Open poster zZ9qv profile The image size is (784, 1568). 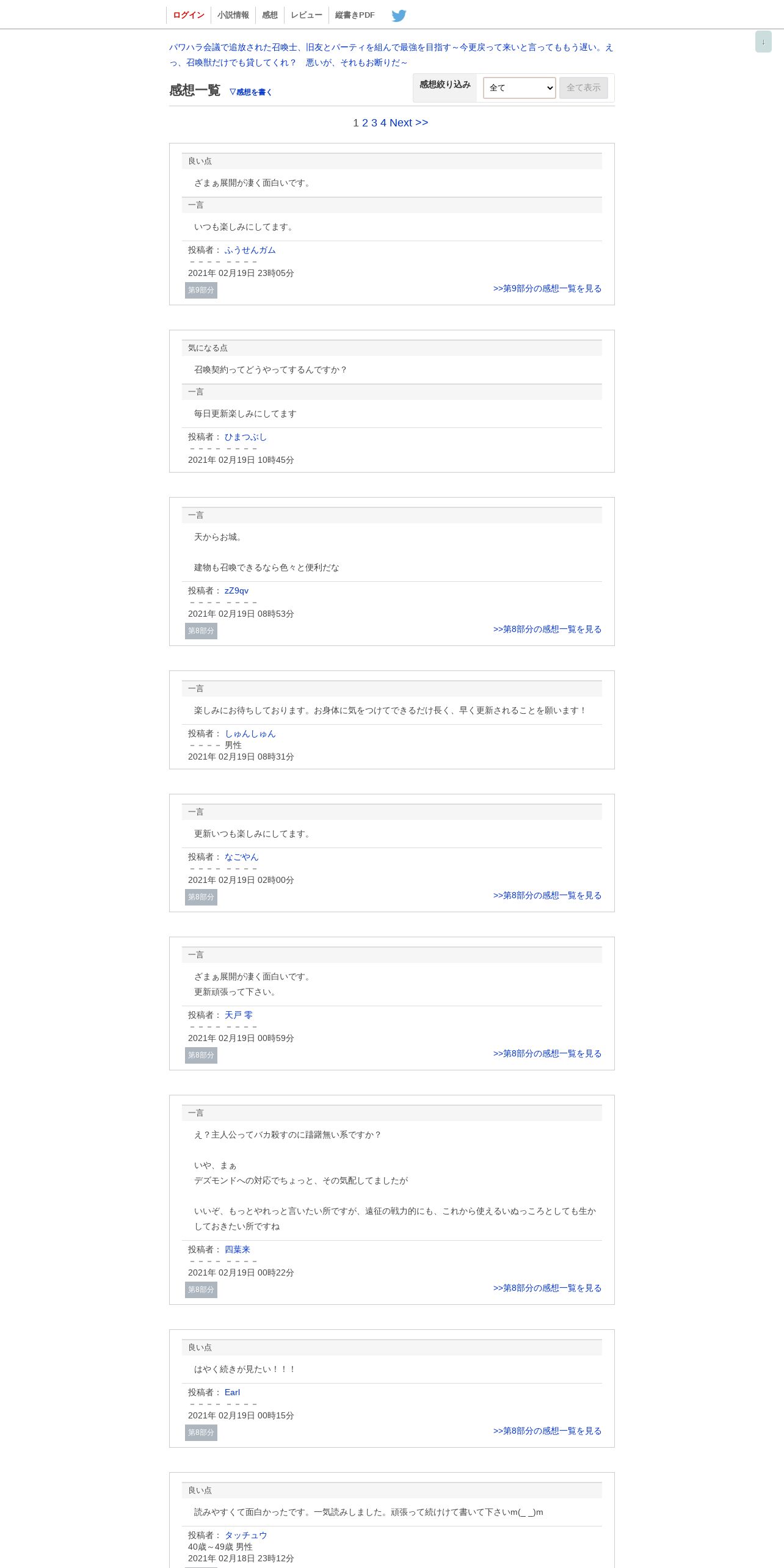point(236,591)
